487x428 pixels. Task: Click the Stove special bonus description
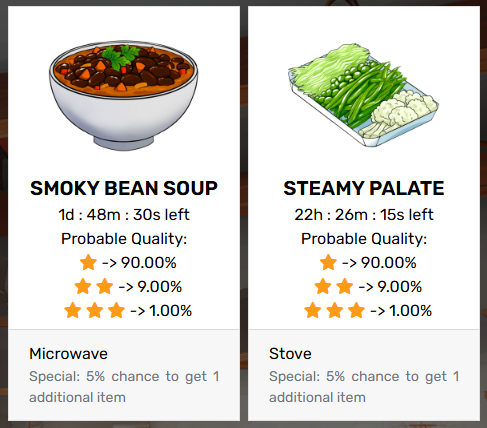click(x=364, y=387)
